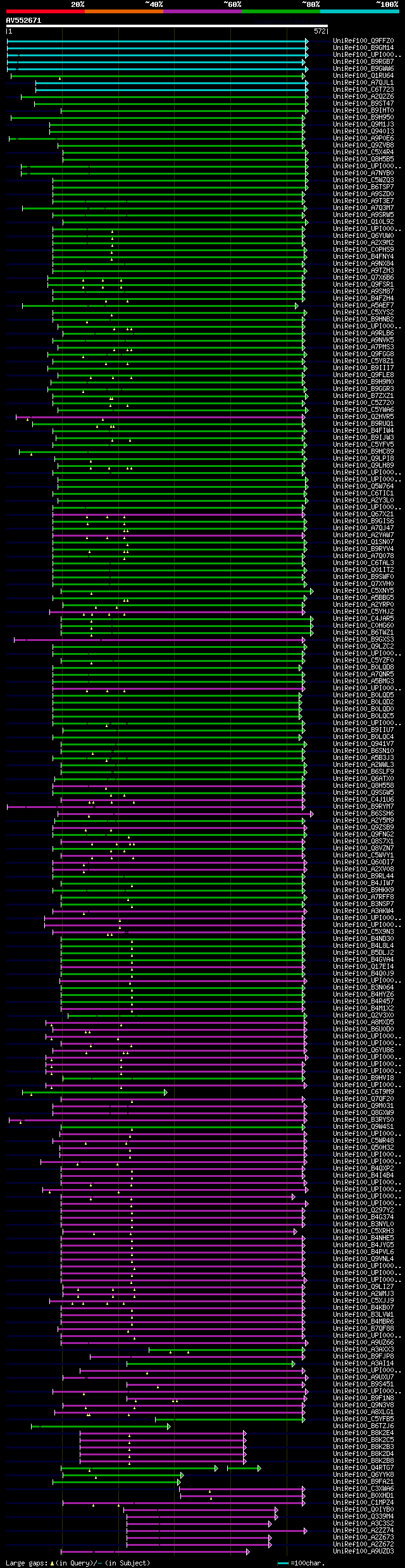Select the UniRef100_B9S451 label
405x1568 pixels.
[363, 1384]
